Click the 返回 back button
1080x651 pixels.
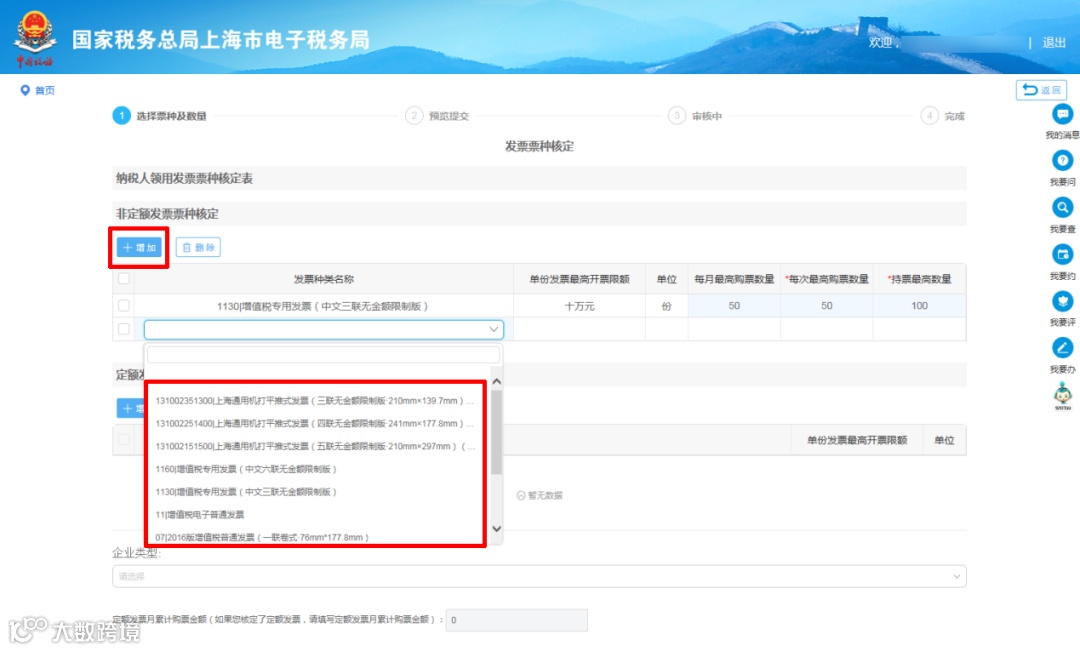[x=1041, y=90]
